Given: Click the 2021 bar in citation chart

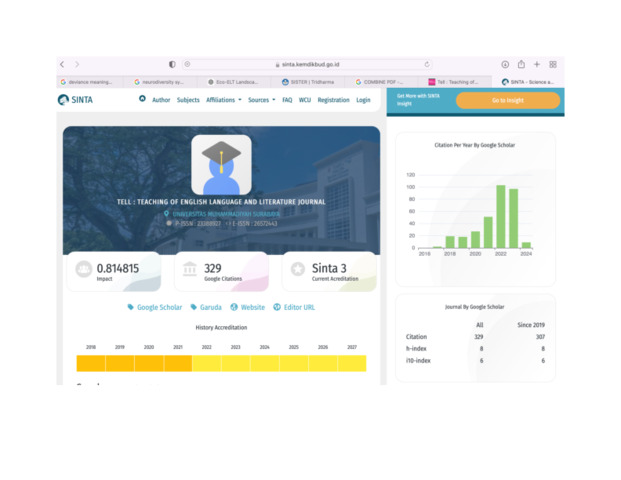Looking at the screenshot, I should (x=488, y=232).
